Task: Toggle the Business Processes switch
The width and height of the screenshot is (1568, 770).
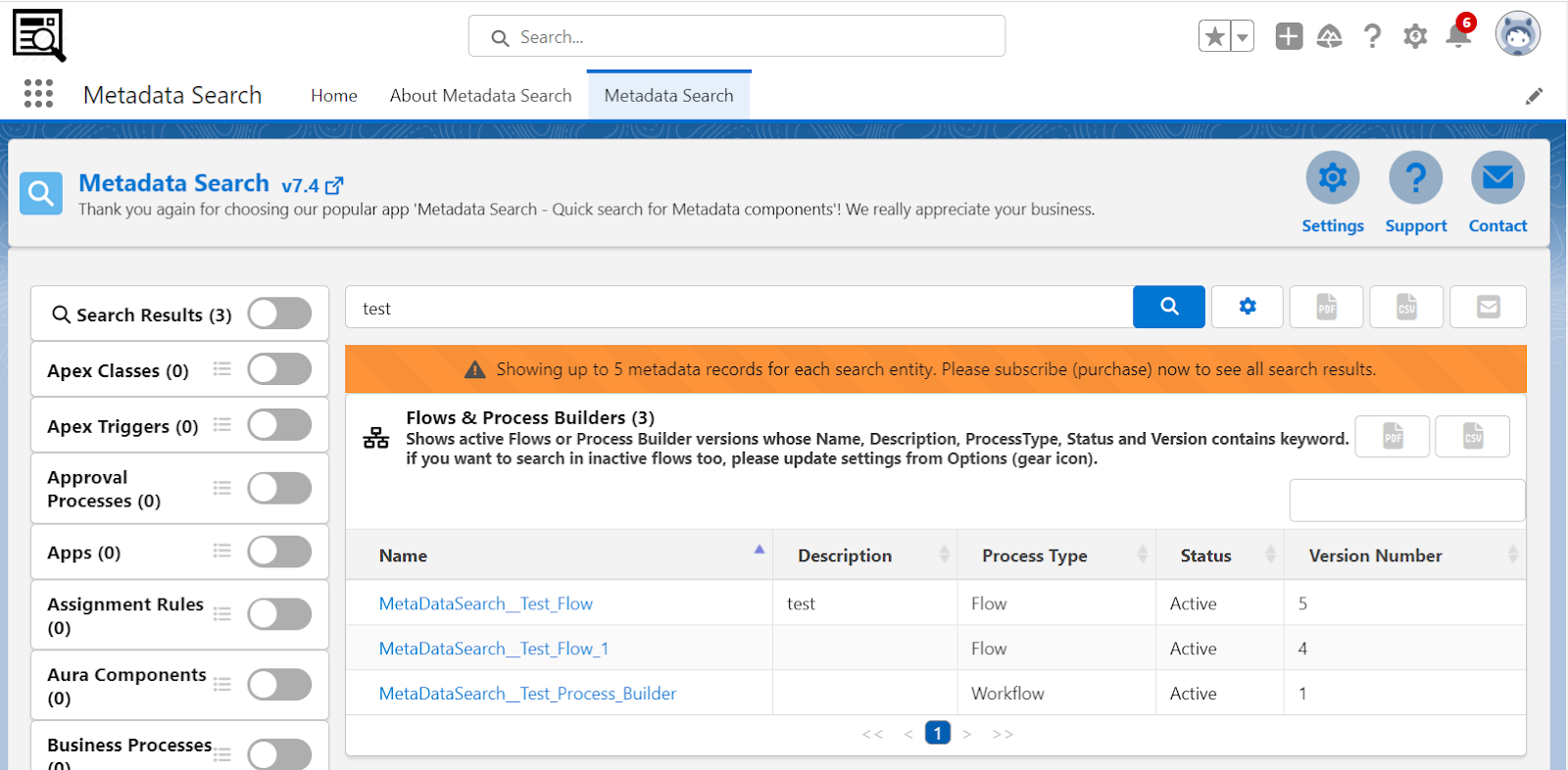Action: [279, 753]
